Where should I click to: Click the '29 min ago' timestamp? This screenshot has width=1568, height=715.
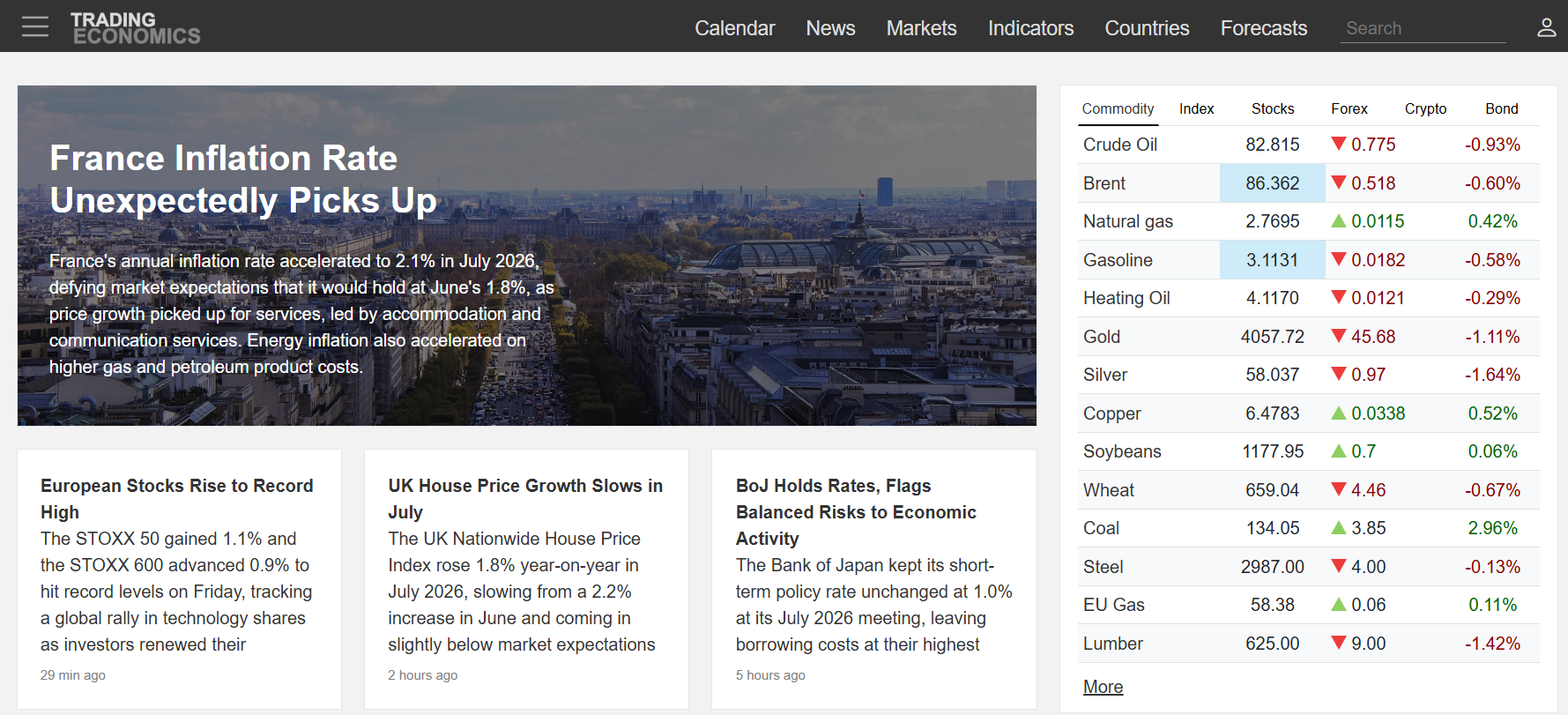(x=73, y=675)
